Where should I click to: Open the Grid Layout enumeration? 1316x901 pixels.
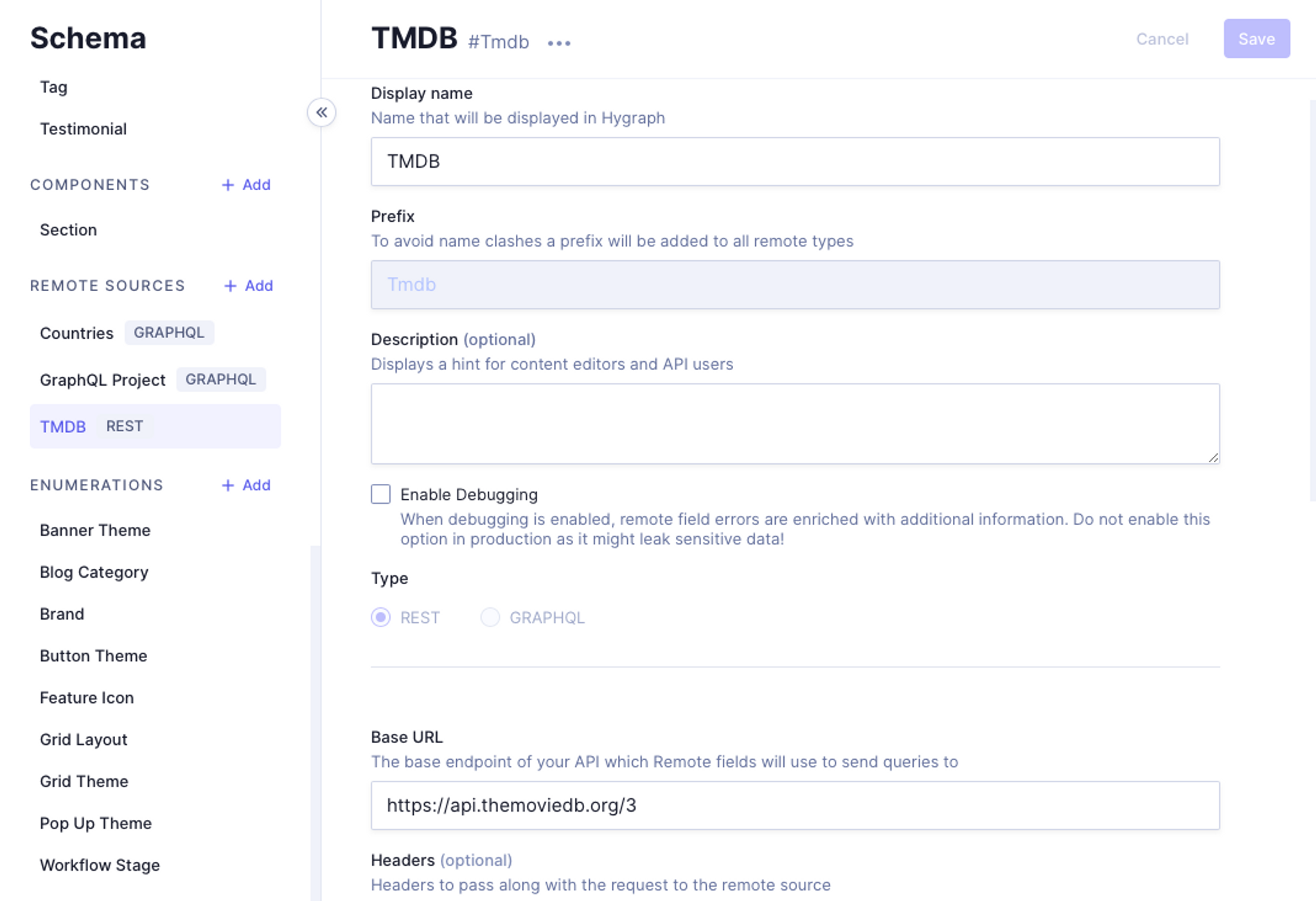pos(84,740)
